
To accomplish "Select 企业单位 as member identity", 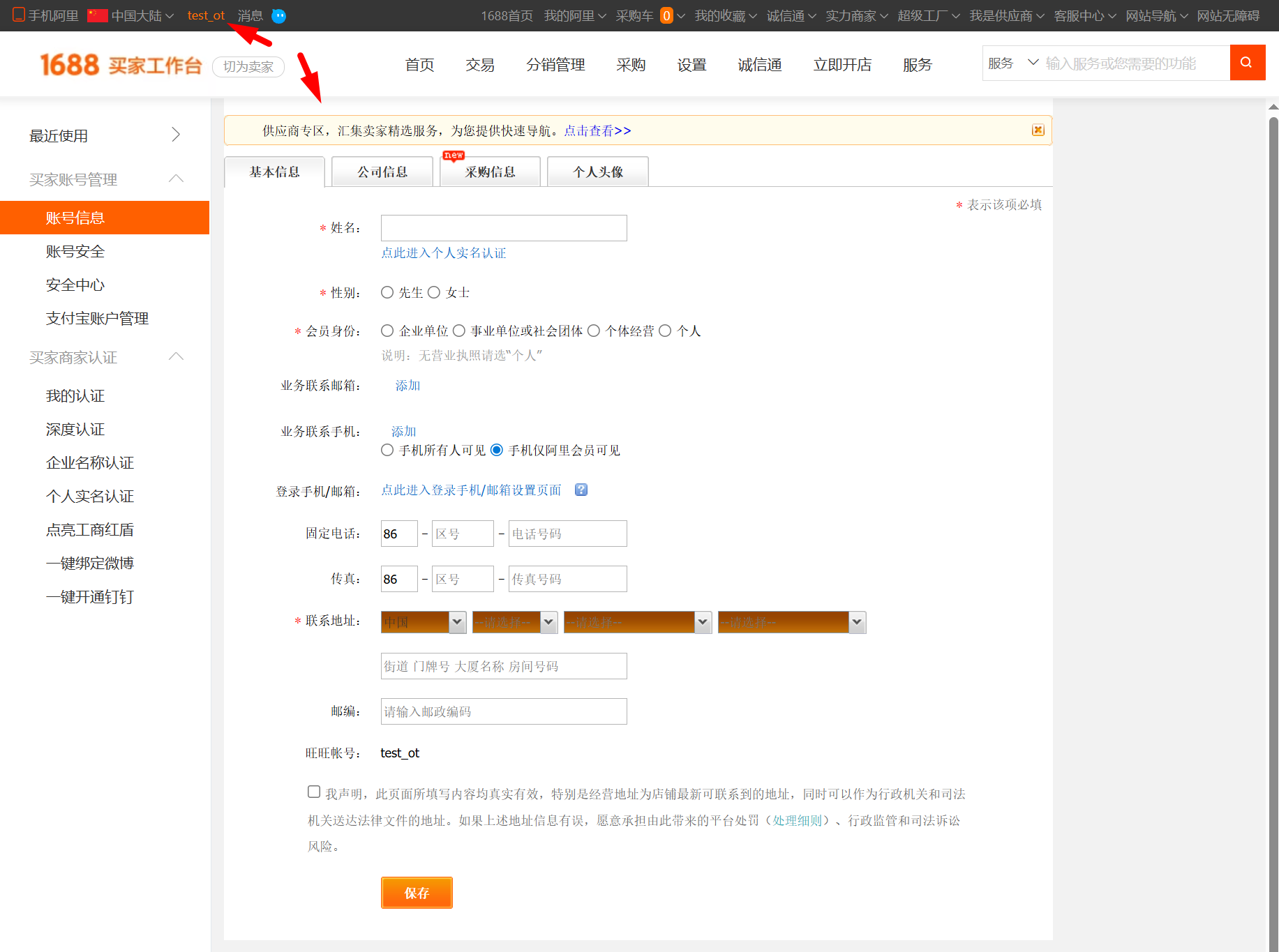I will (387, 331).
